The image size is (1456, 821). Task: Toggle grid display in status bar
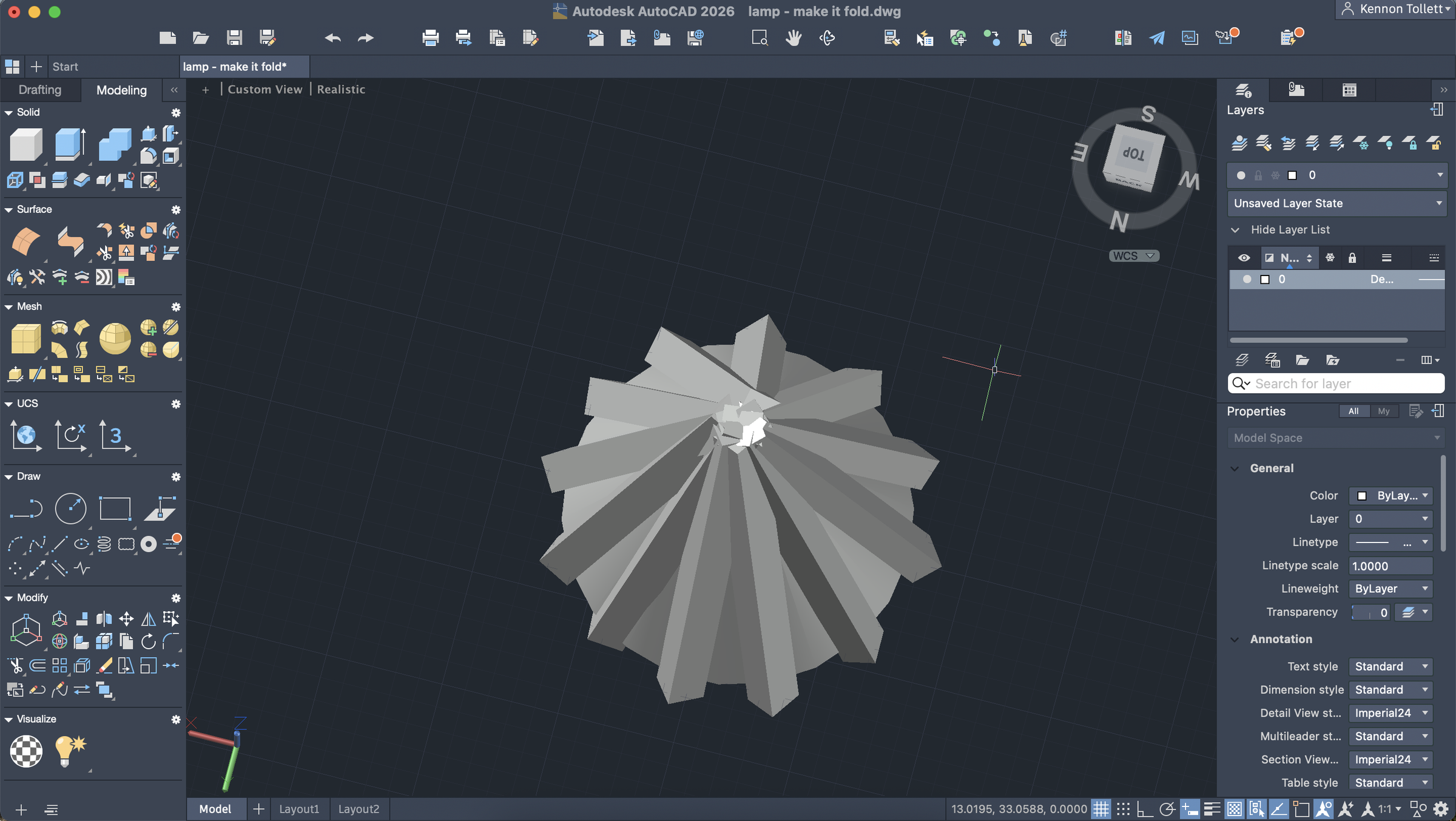(x=1100, y=809)
